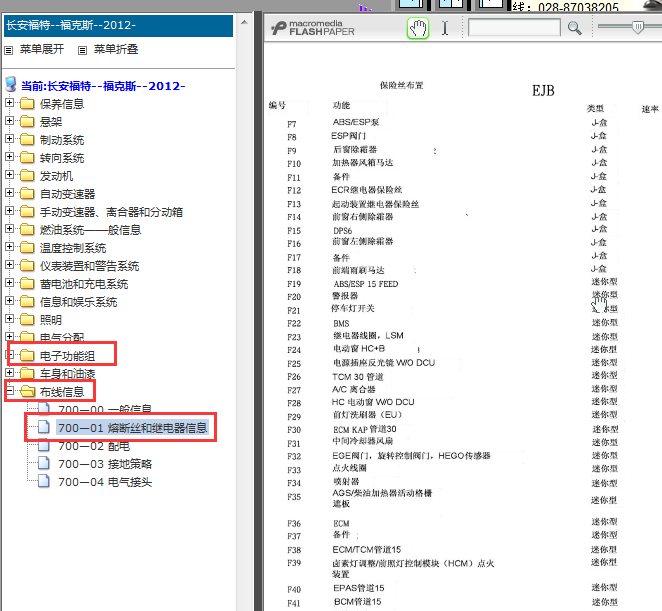Expand the 燃油系统 tree node
The height and width of the screenshot is (611, 662).
coord(9,228)
